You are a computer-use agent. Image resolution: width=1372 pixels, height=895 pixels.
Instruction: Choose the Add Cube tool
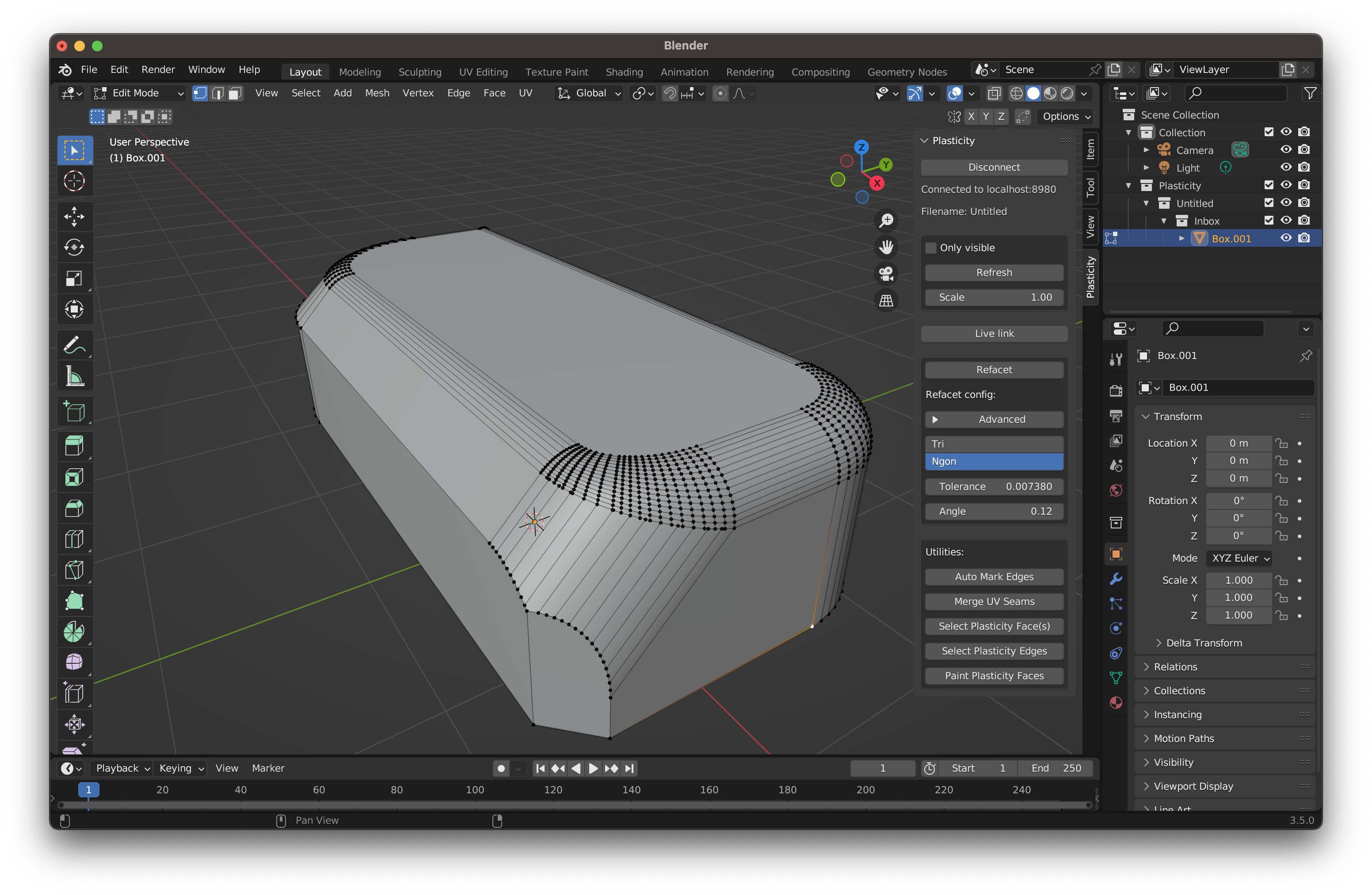coord(74,412)
